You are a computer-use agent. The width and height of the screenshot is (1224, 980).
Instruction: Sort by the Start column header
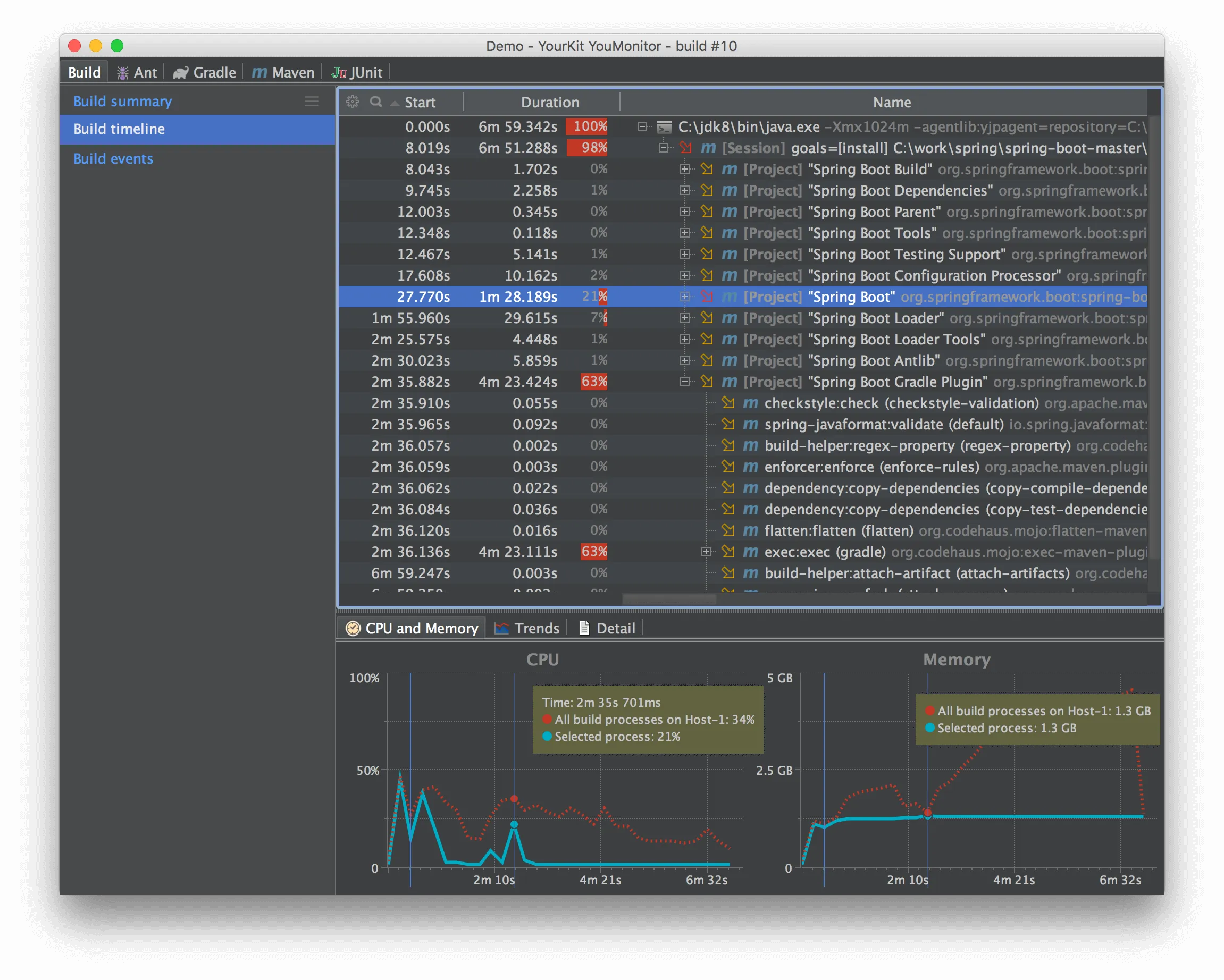[x=420, y=102]
